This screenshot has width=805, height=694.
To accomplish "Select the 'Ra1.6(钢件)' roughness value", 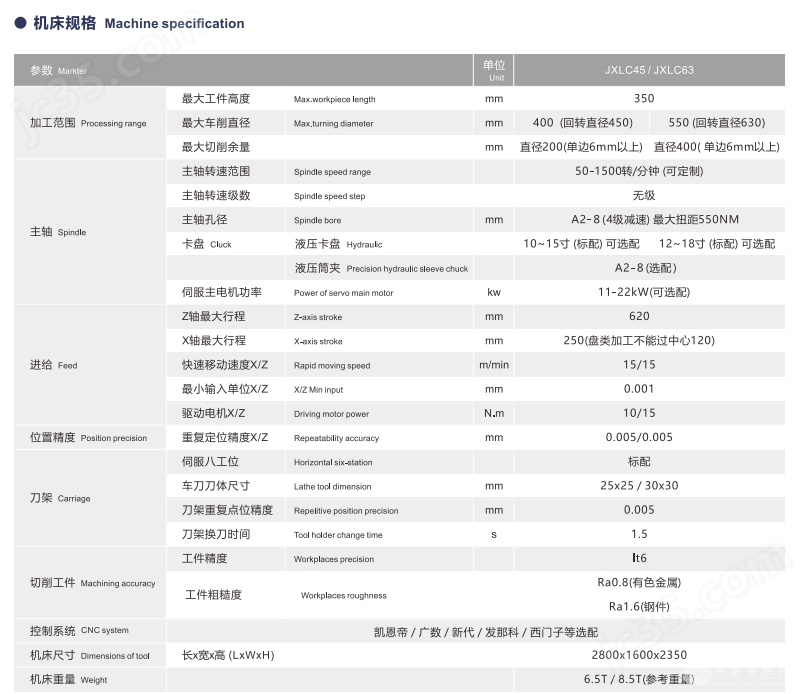I will coord(639,606).
